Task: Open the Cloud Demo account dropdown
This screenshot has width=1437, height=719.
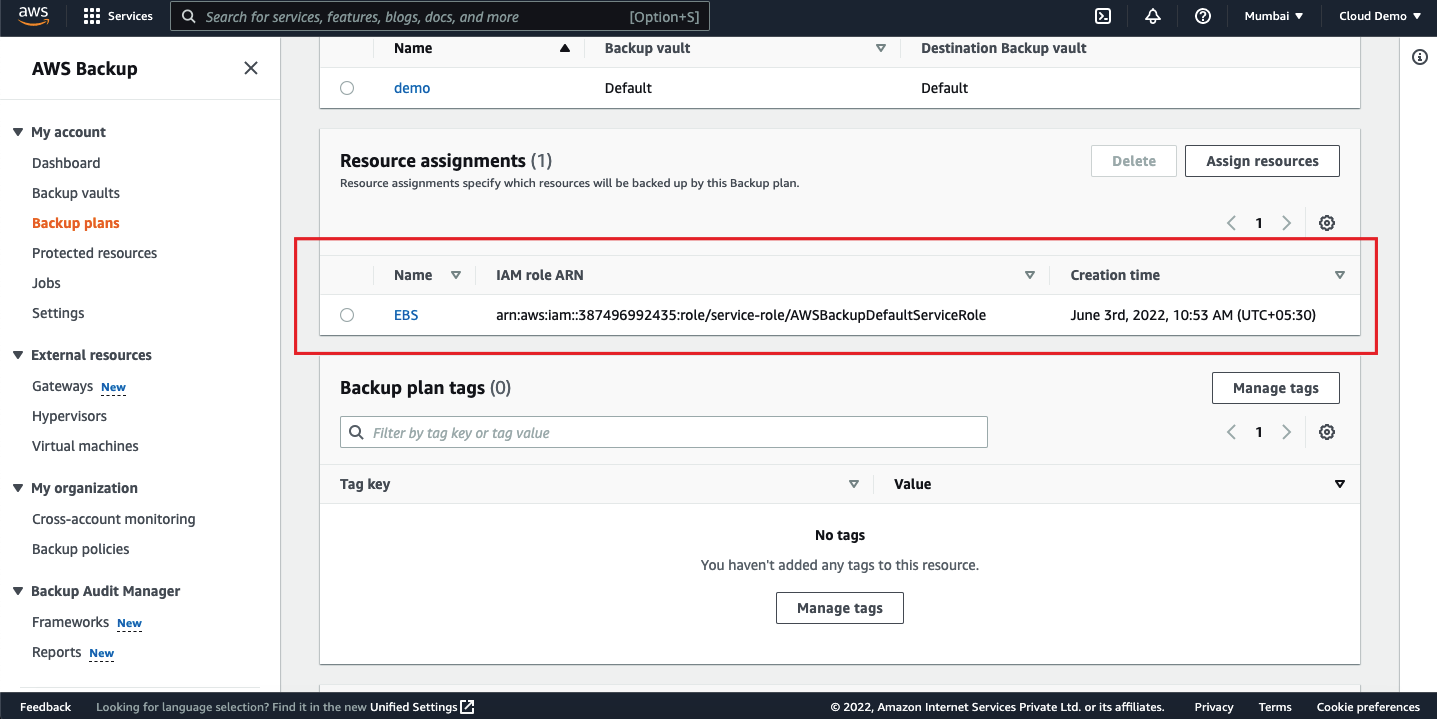Action: pyautogui.click(x=1379, y=16)
